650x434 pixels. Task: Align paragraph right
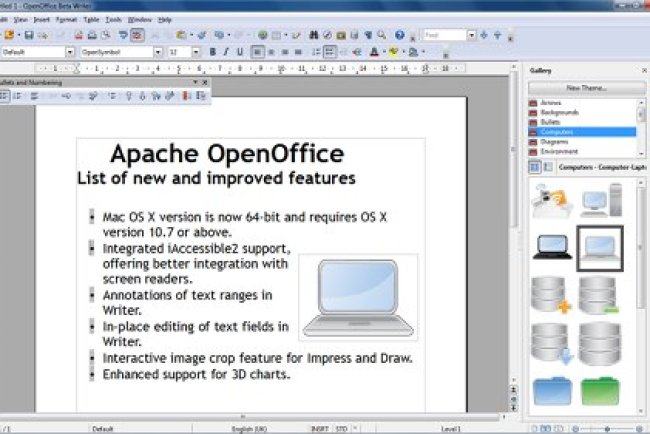coord(285,52)
